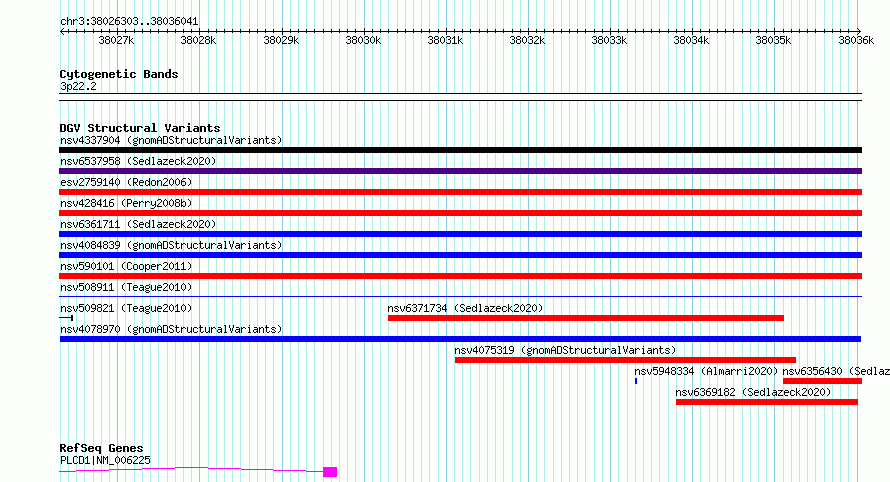Open the nsv6537958 (Sedlazeck2020) label
The image size is (890, 482).
tap(138, 161)
